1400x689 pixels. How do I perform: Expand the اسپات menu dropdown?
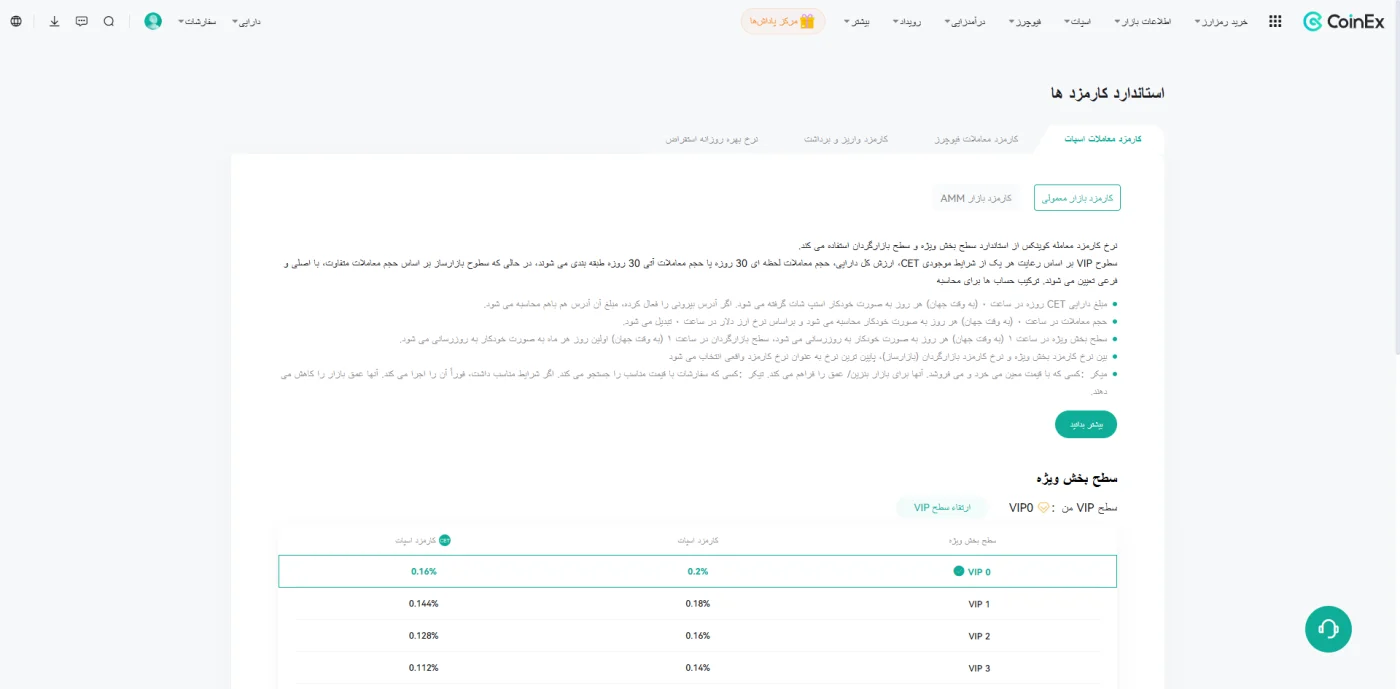1078,21
